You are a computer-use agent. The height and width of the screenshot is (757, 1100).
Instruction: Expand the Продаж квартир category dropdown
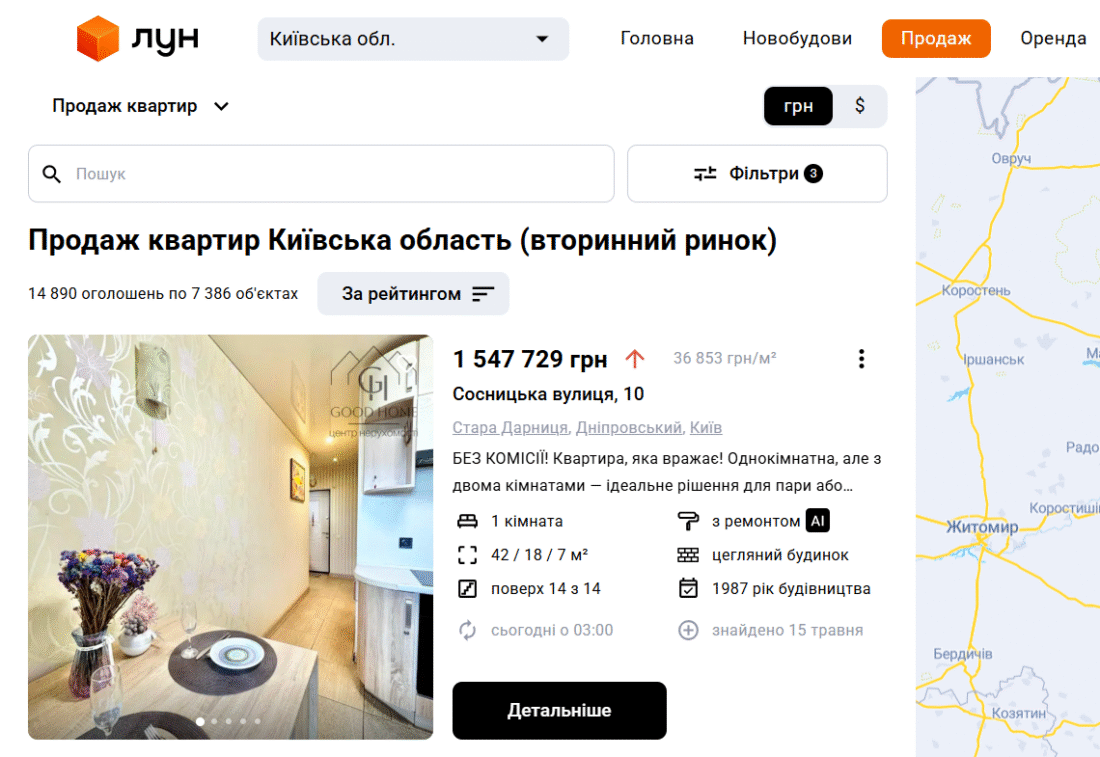click(x=140, y=106)
